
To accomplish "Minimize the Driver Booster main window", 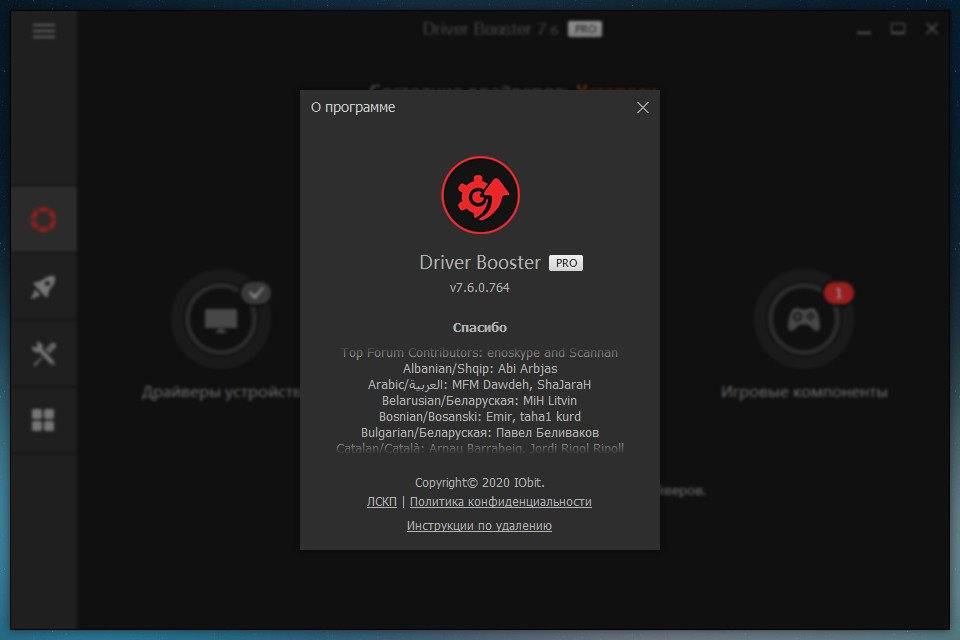I will click(x=864, y=30).
